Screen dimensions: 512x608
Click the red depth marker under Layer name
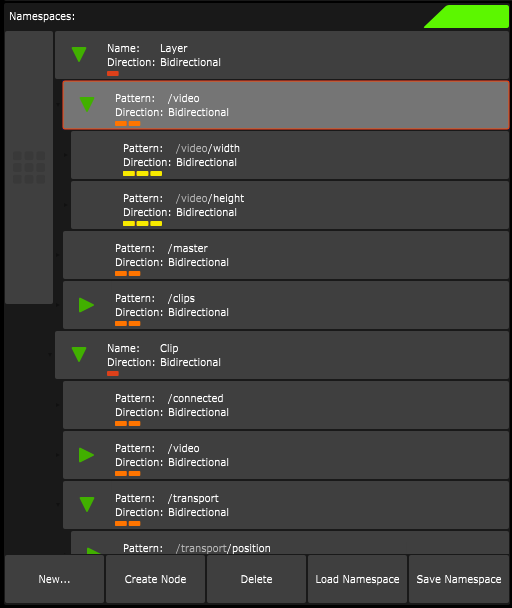click(x=113, y=73)
